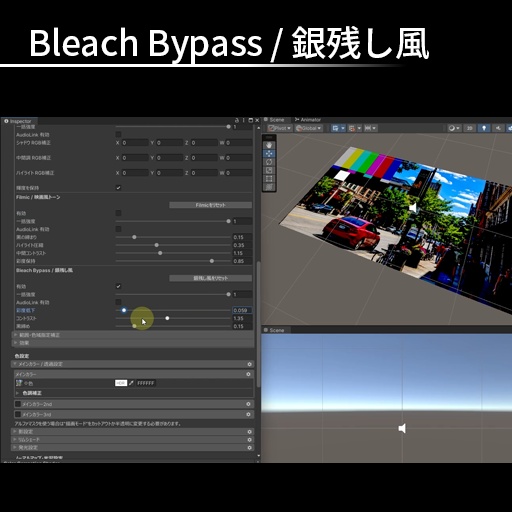This screenshot has height=512, width=512.
Task: Switch to the Animator tab
Action: (307, 120)
